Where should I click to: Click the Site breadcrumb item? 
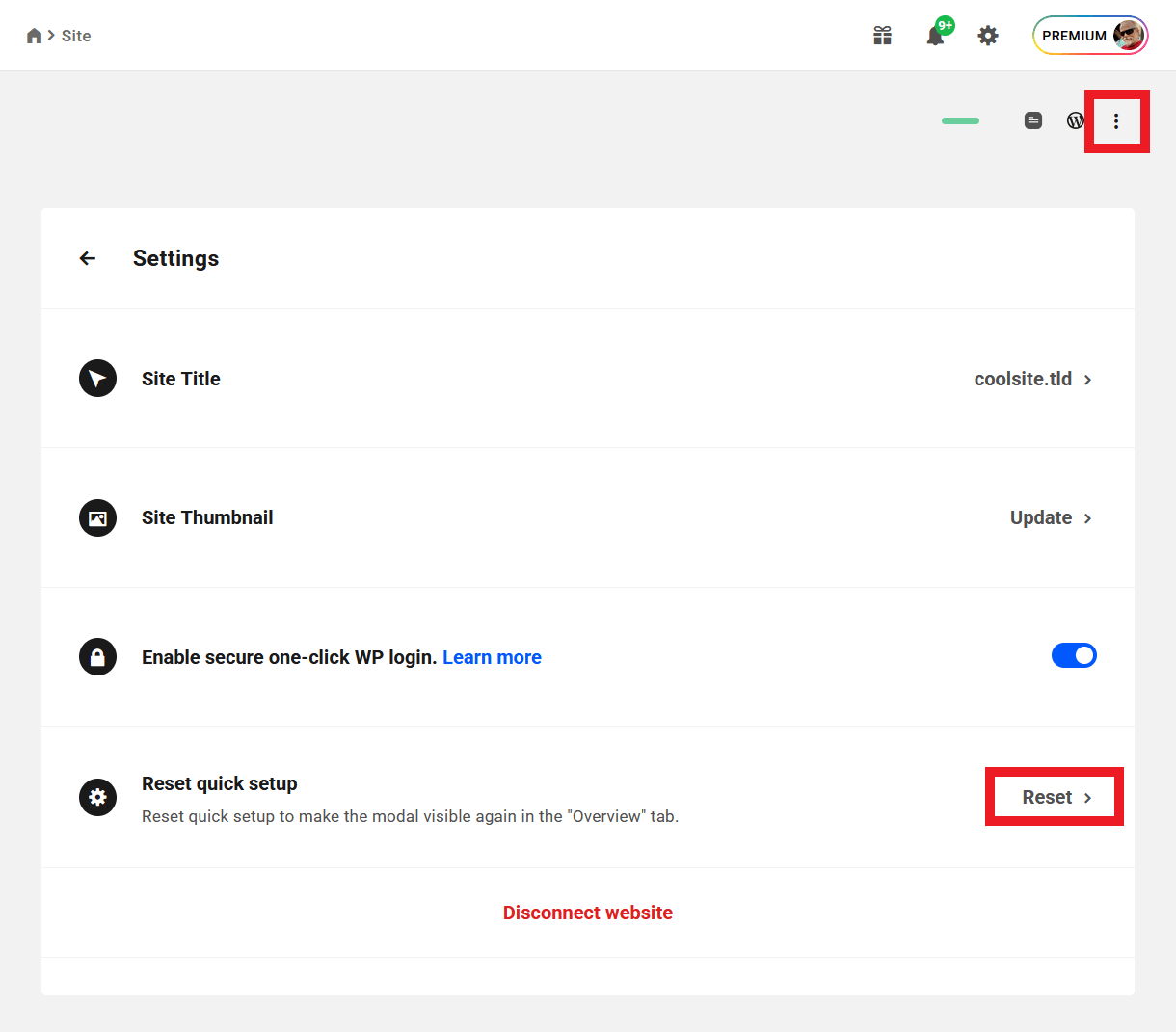[x=76, y=36]
